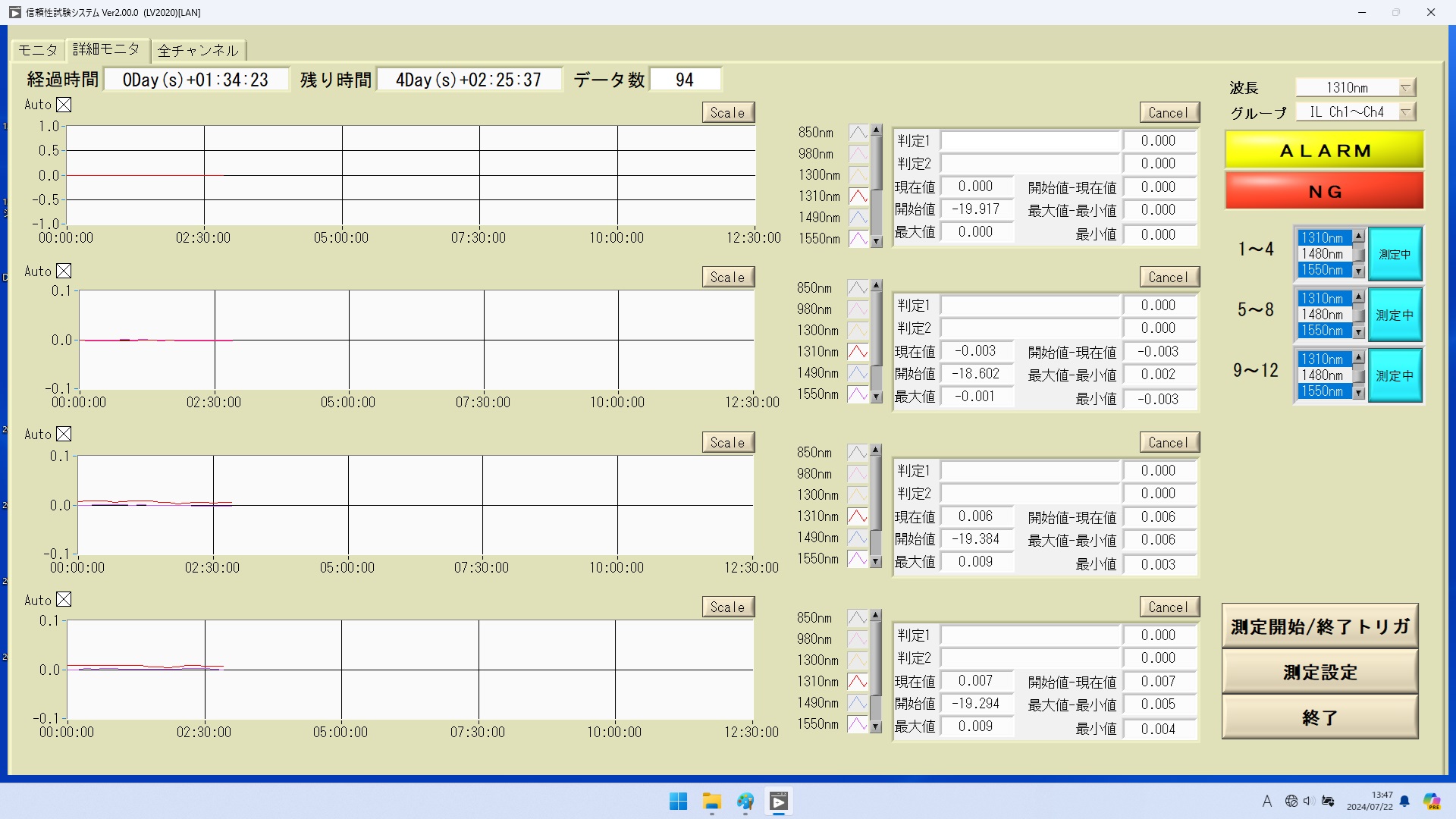Toggle 850nm trace icon in first graph legend
This screenshot has width=1456, height=819.
[858, 133]
